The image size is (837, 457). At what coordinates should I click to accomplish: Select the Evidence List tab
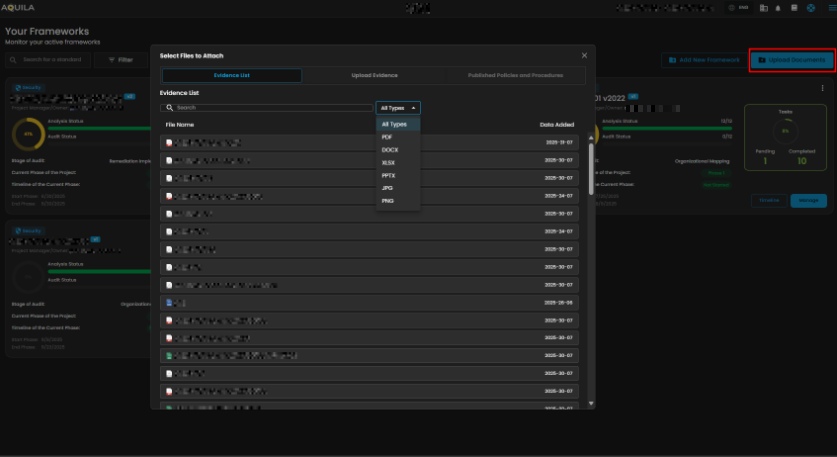pyautogui.click(x=231, y=75)
